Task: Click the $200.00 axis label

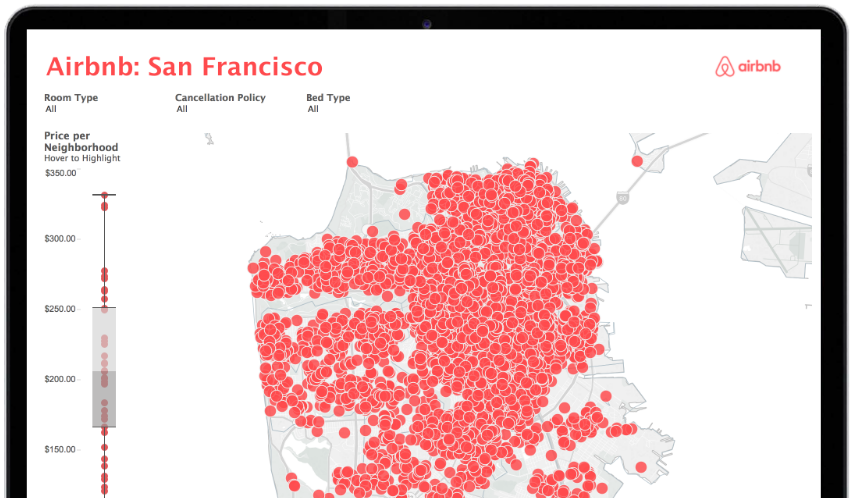Action: 60,379
